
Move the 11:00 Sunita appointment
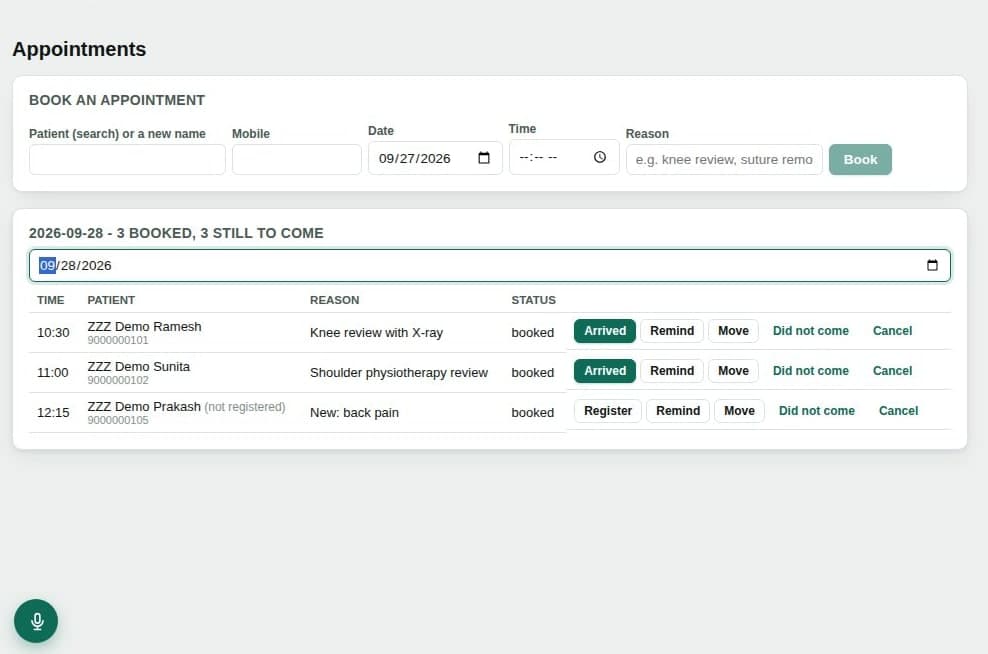[733, 371]
